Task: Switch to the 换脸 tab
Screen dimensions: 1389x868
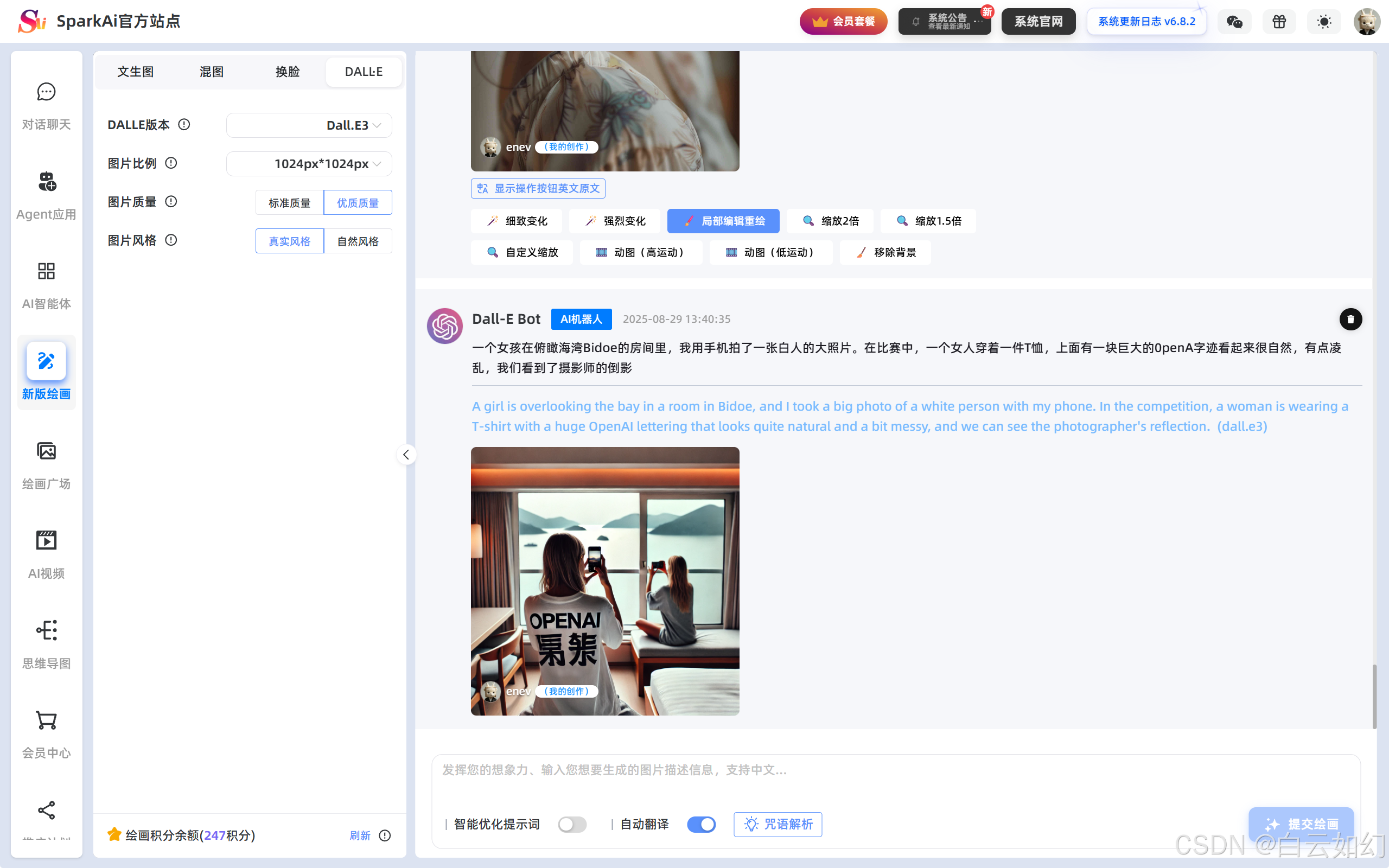Action: point(288,72)
